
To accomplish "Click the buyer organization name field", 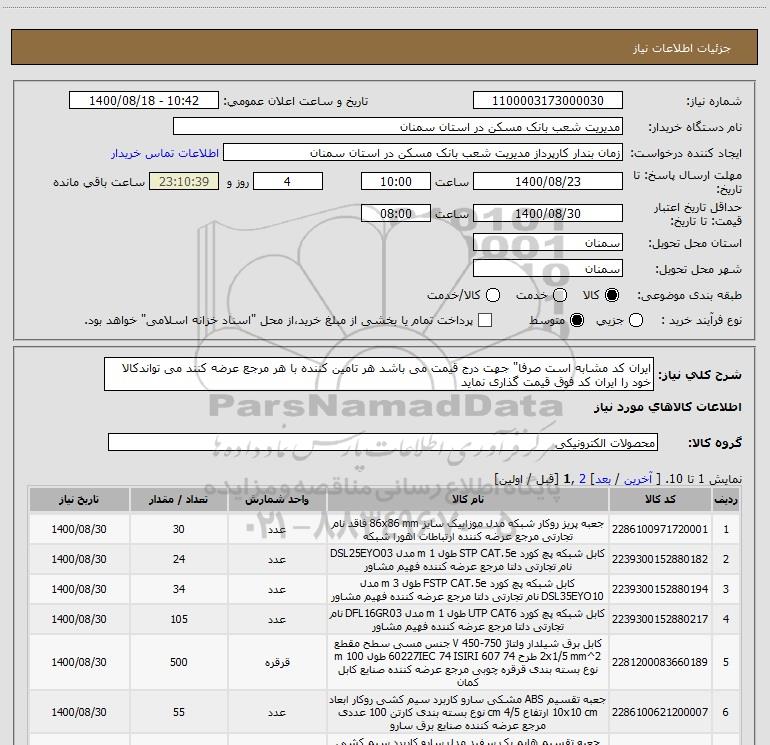I will 398,126.
